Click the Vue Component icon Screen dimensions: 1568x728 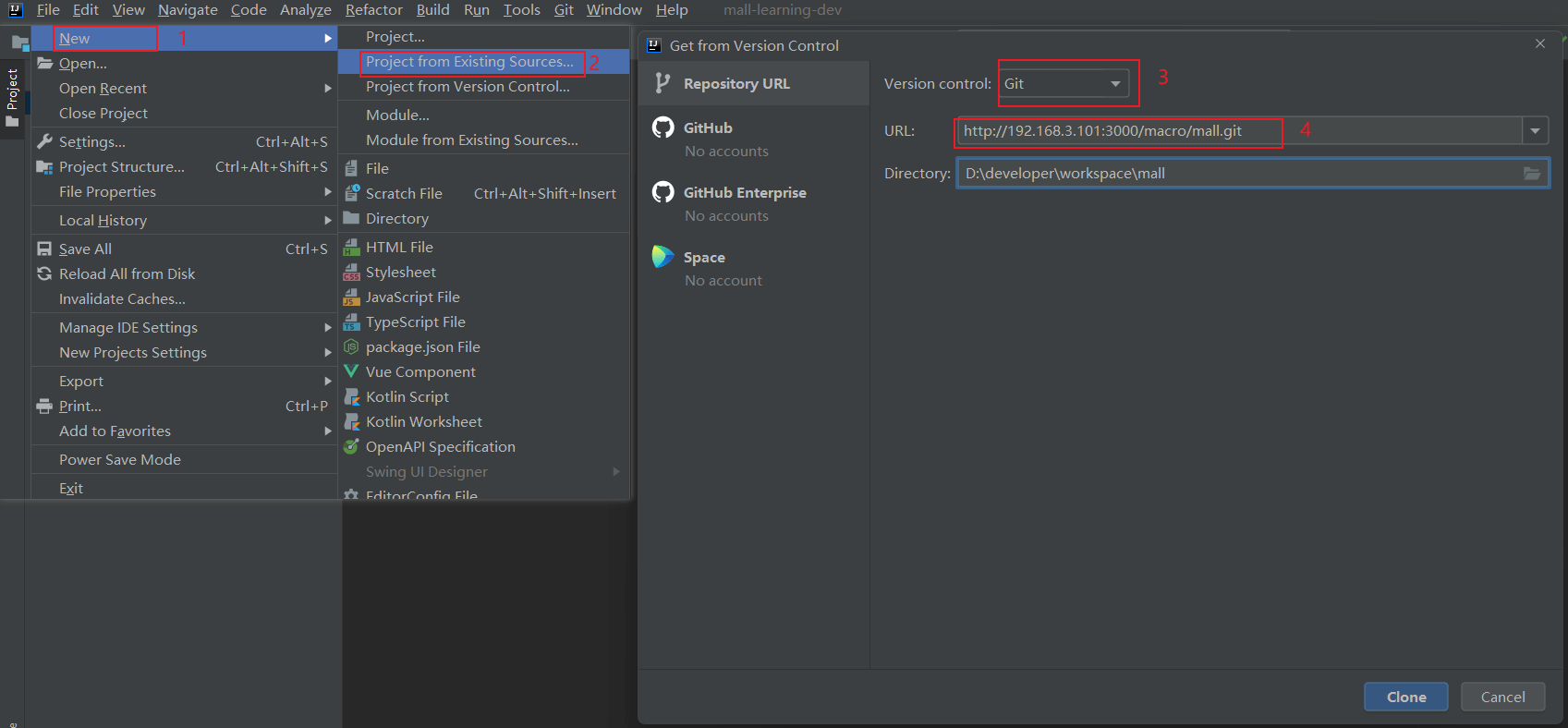click(x=351, y=371)
